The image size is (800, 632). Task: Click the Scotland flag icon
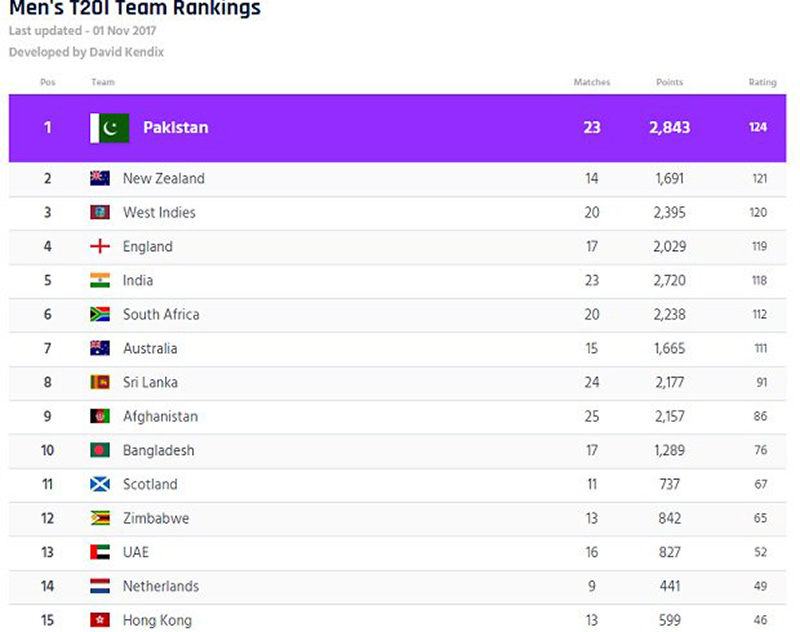99,484
